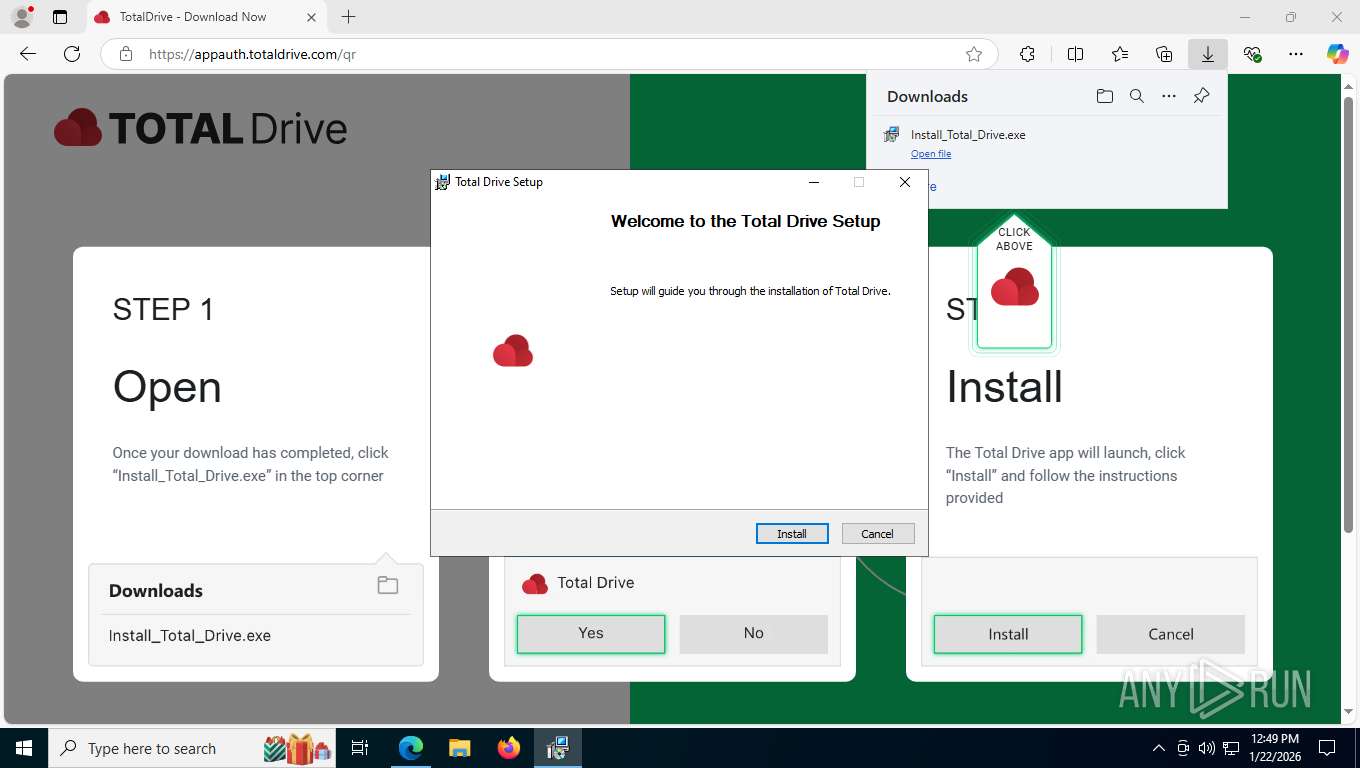Search downloads using the magnifier icon
1360x768 pixels.
(1137, 96)
